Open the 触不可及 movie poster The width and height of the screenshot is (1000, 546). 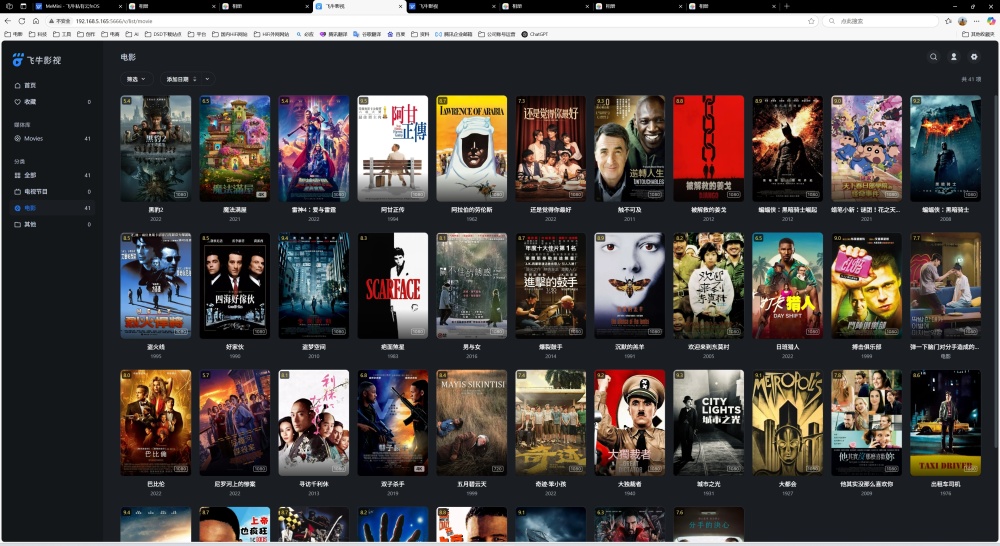click(629, 148)
